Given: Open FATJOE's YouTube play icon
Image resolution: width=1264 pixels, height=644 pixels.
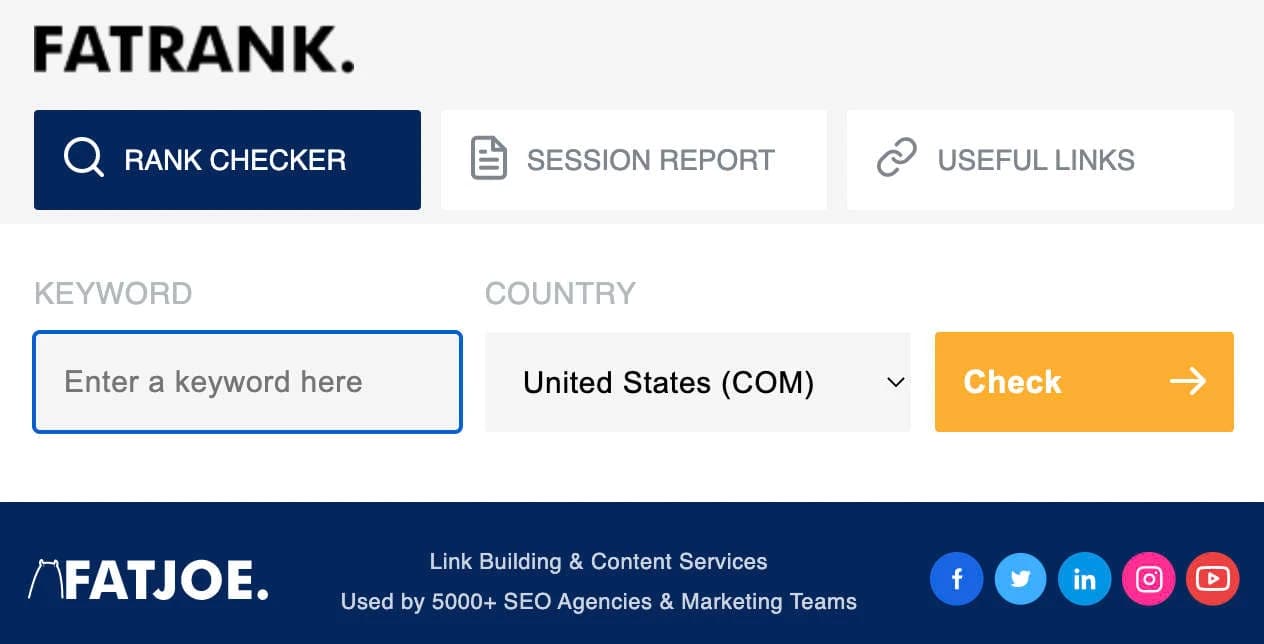Looking at the screenshot, I should [1212, 578].
